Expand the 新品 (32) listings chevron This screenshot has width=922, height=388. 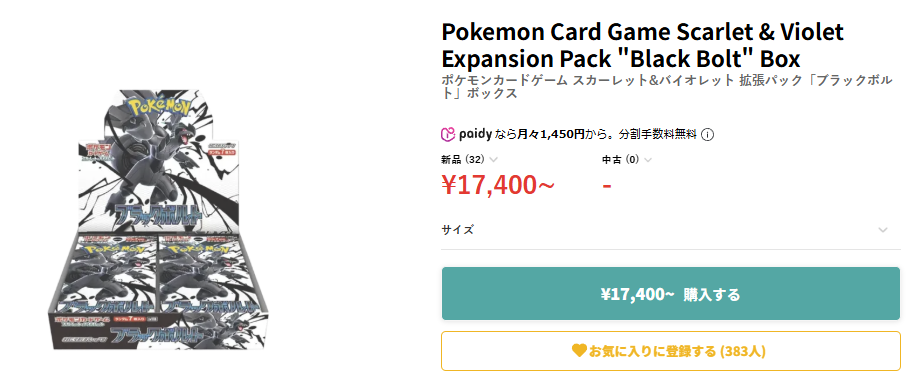click(x=493, y=159)
